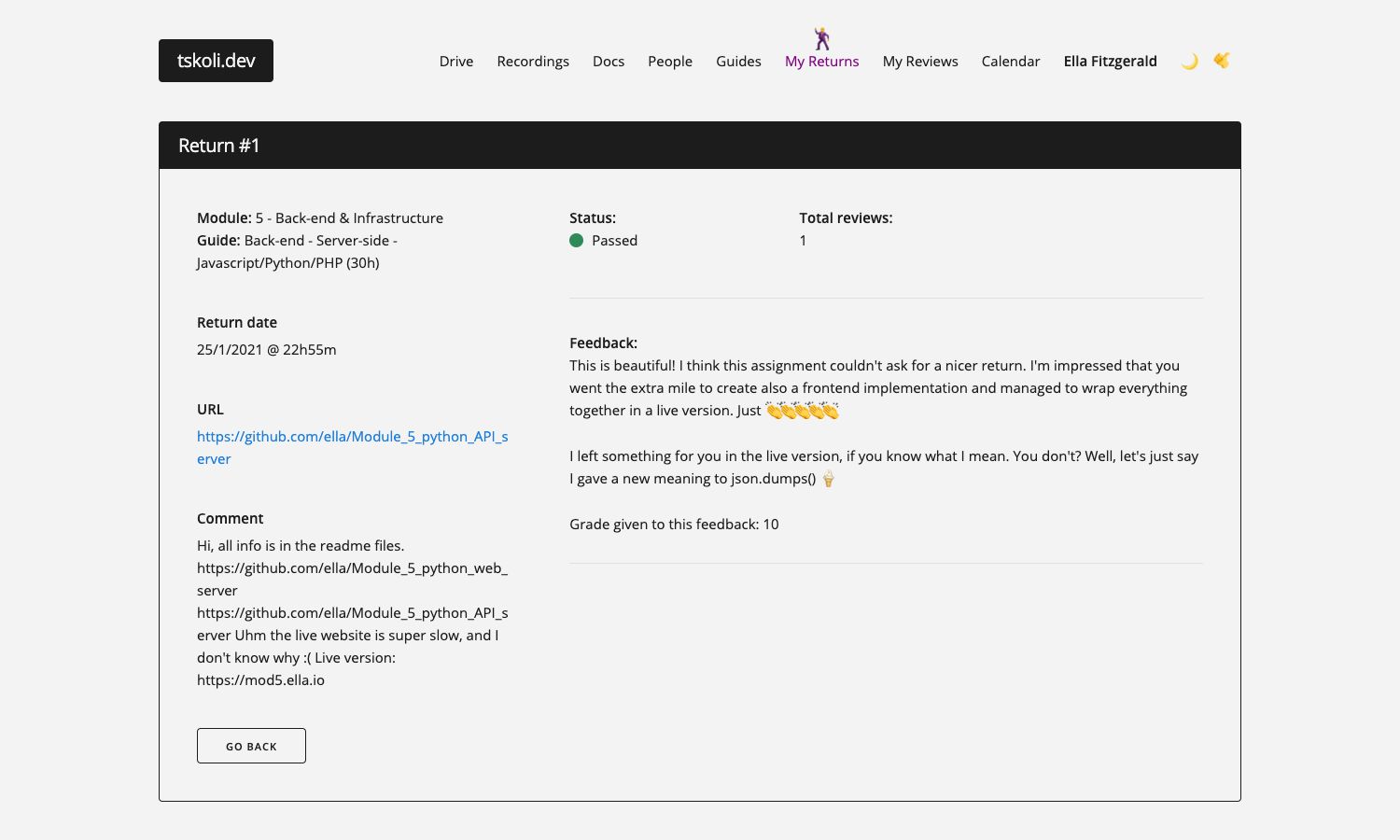
Task: Click the waving hand logout icon
Action: (x=1222, y=61)
